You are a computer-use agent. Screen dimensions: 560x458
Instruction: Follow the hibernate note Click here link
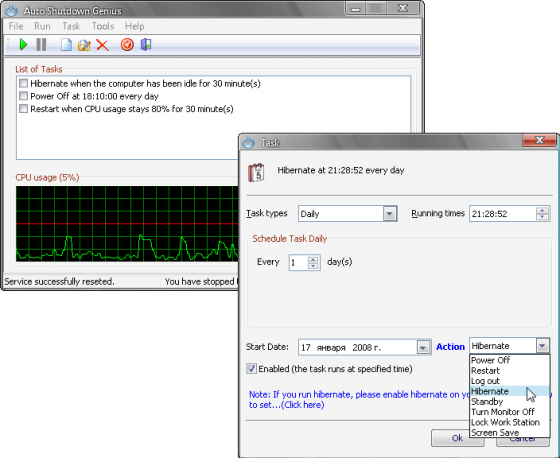[303, 405]
